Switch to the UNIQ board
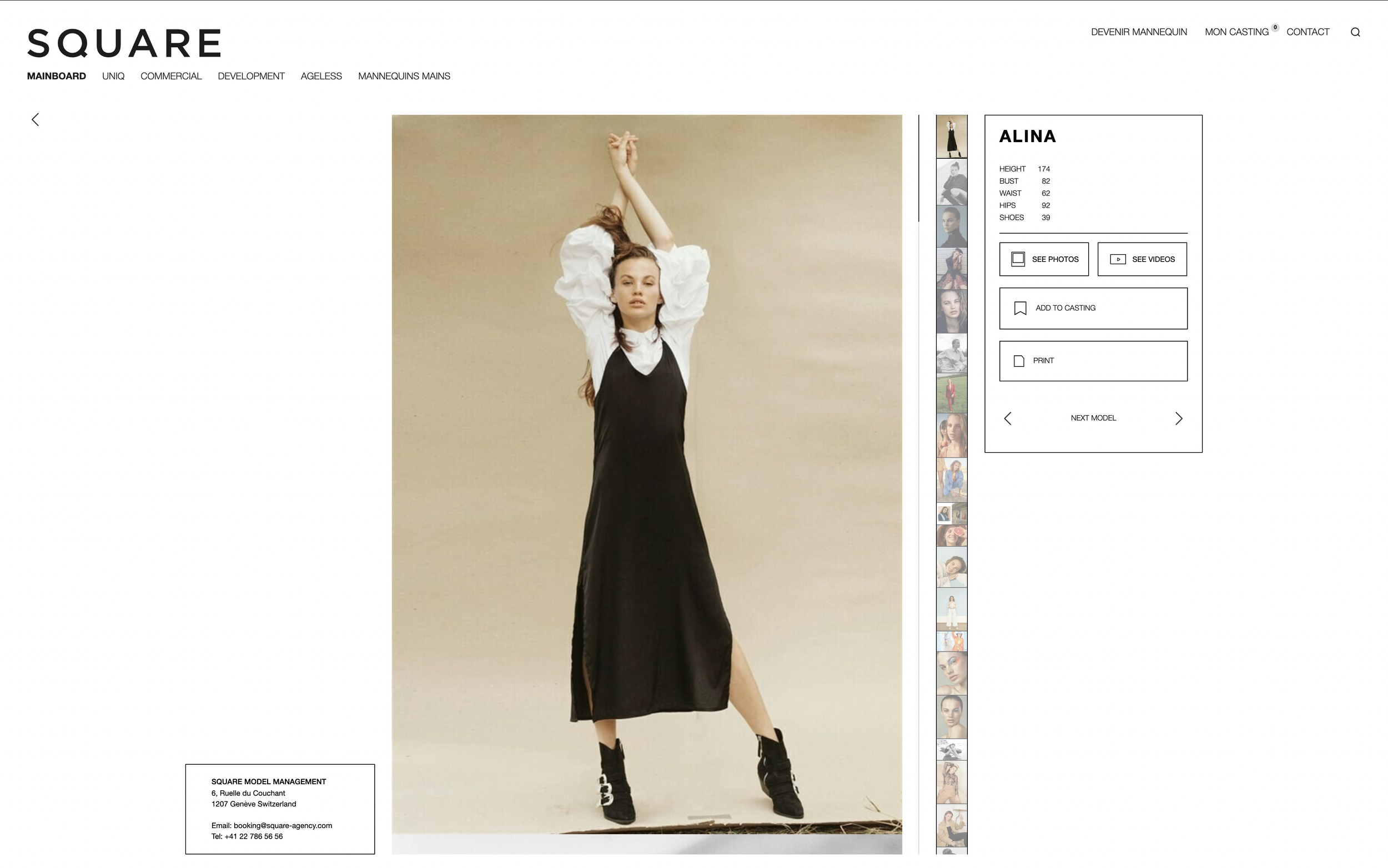The height and width of the screenshot is (868, 1388). tap(113, 77)
